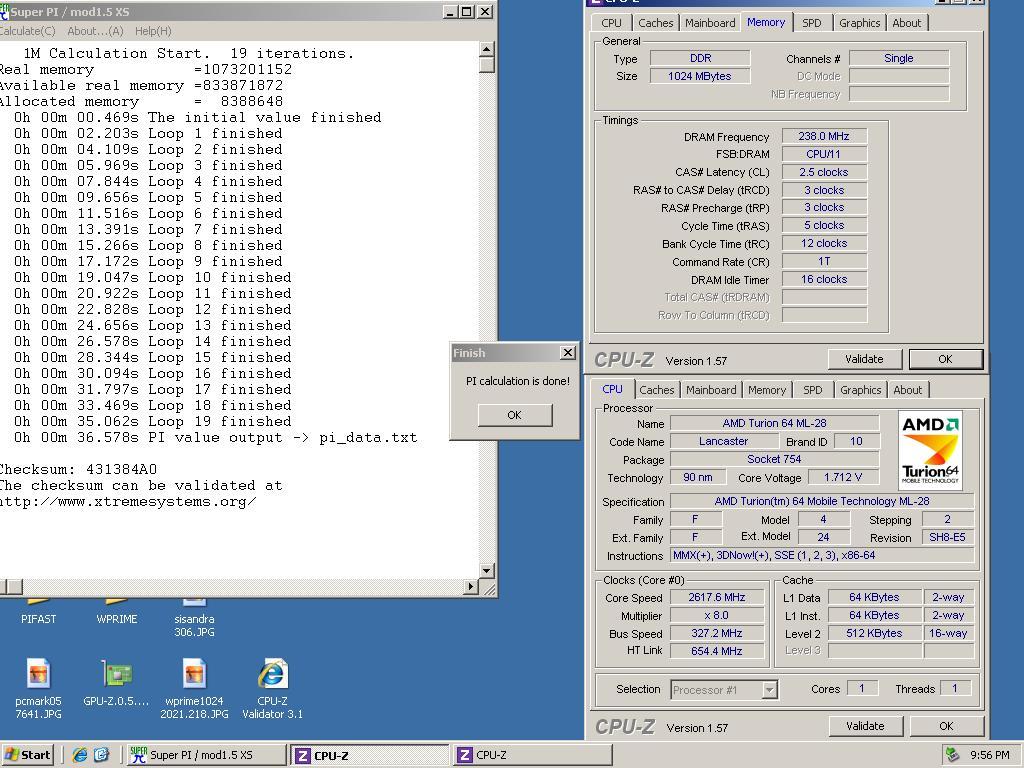Open the Help menu in Super PI
This screenshot has height=768, width=1024.
click(153, 31)
